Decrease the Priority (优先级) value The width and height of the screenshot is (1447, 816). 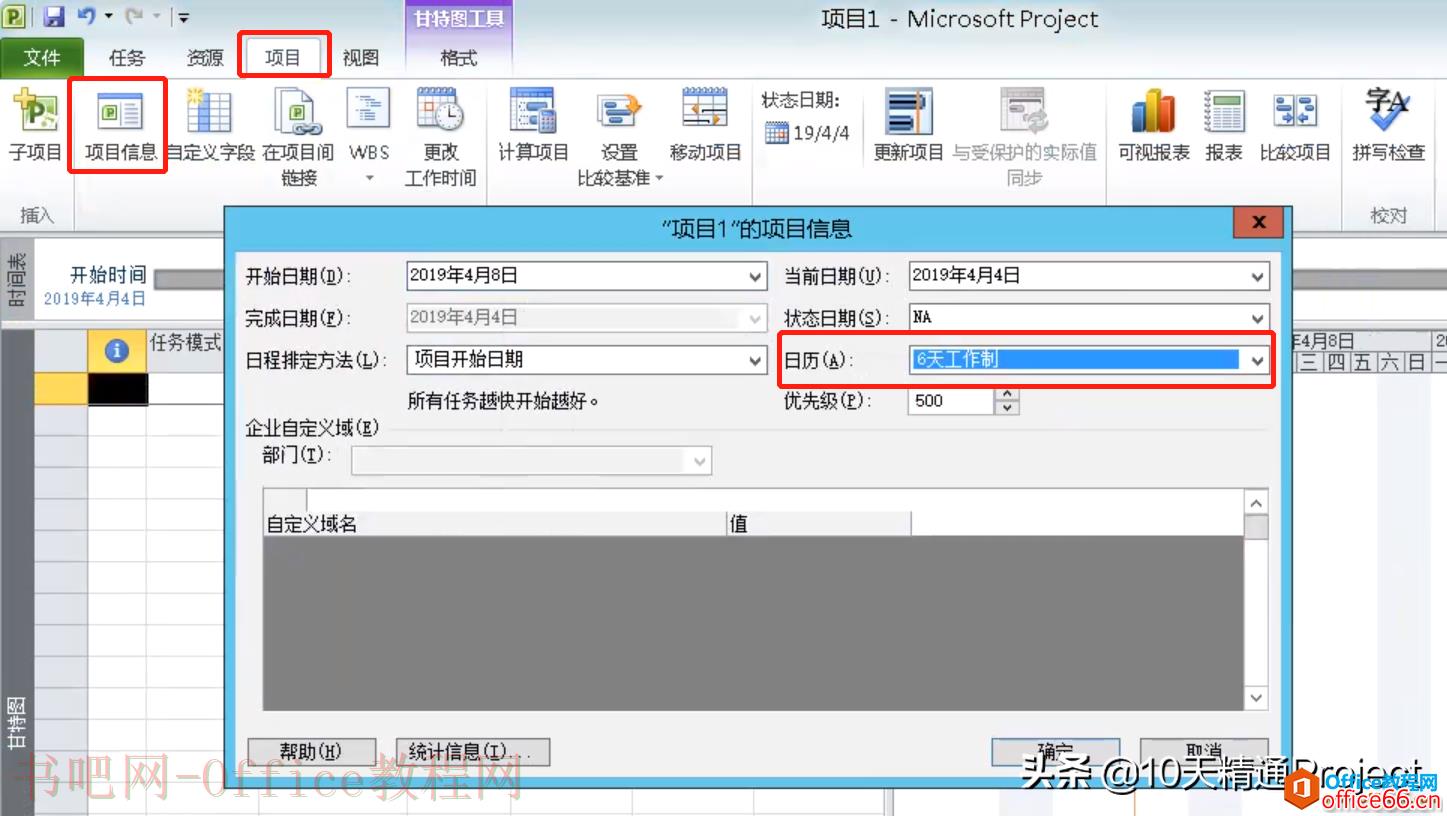1008,408
